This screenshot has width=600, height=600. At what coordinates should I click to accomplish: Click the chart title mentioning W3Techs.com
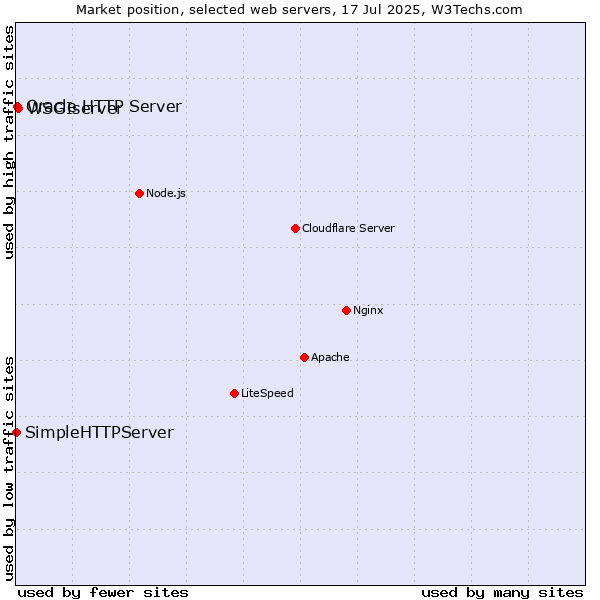coord(299,10)
